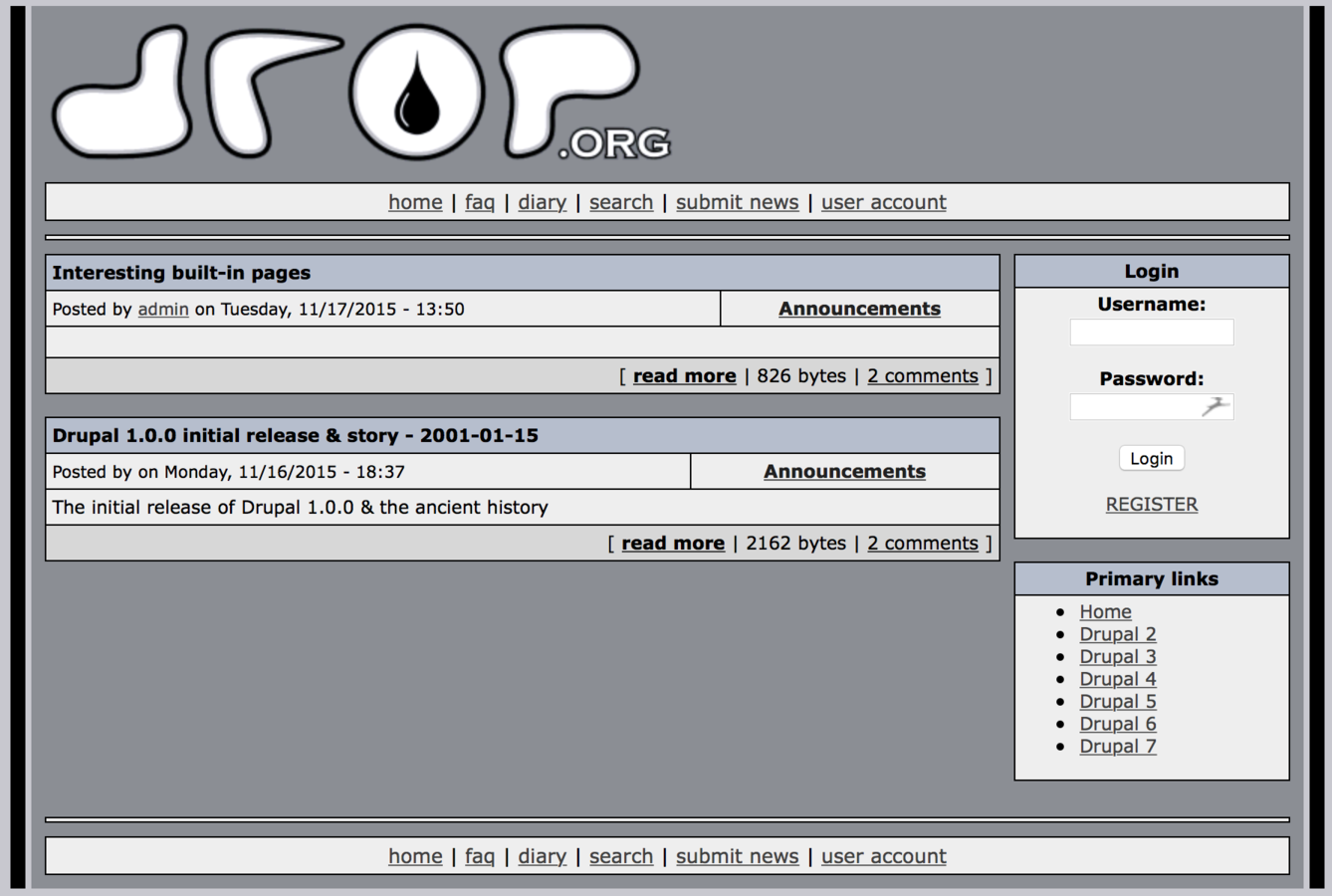
Task: Open Announcements for Interesting built-in pages
Action: pos(859,309)
